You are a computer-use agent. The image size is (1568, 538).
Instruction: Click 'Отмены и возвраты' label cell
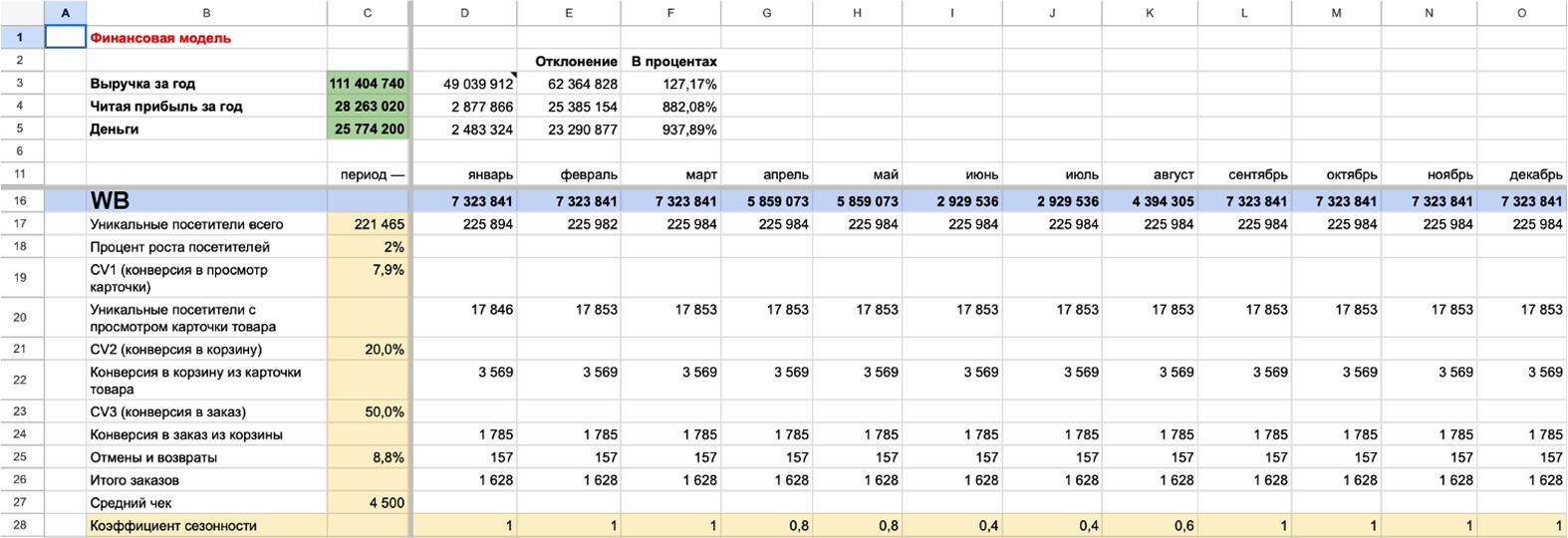tap(206, 457)
